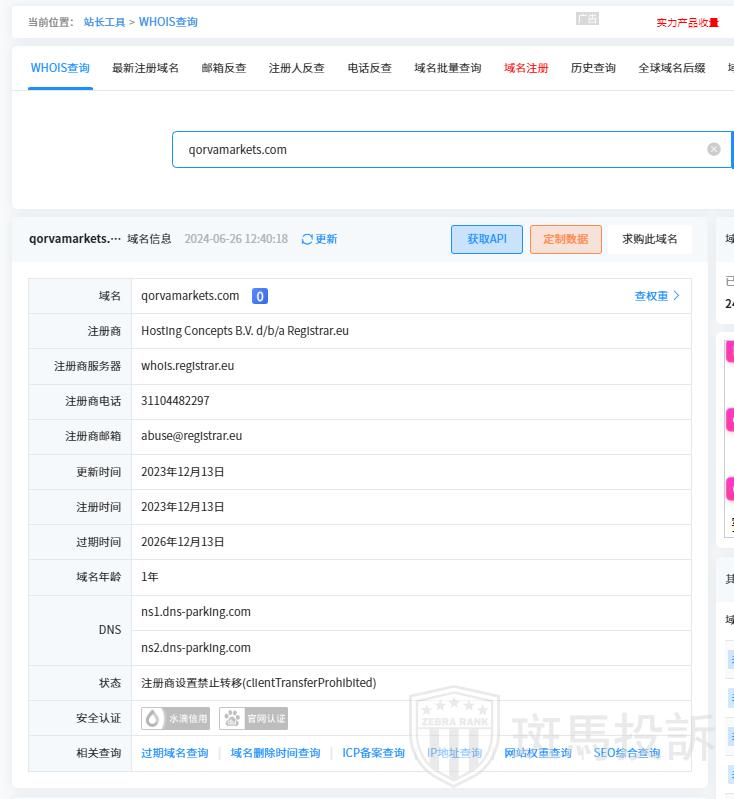
Task: Click the 域名删除时间查询 link
Action: [x=275, y=753]
